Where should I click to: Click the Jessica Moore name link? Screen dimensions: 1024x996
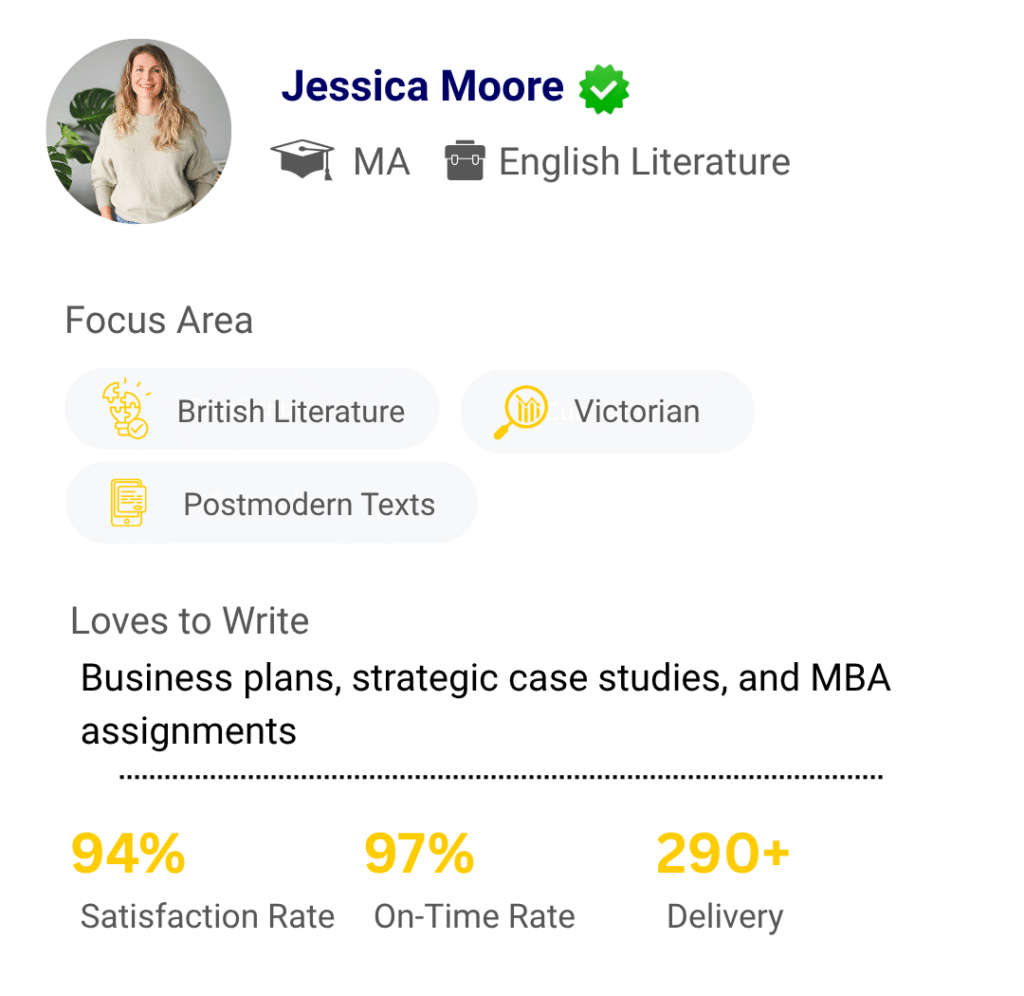[422, 88]
